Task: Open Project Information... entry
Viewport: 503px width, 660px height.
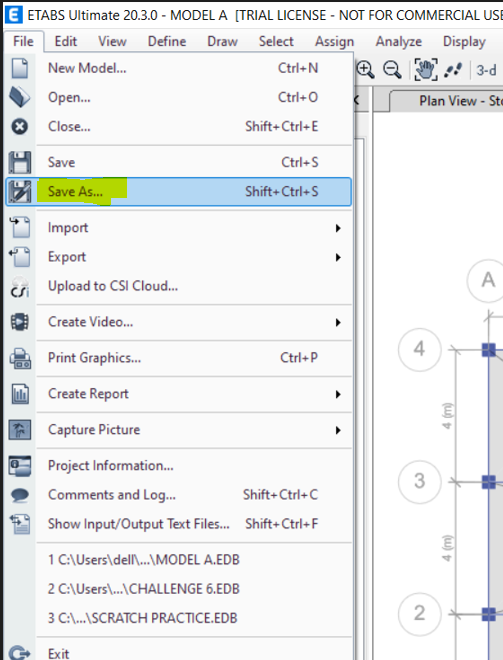Action: 179,466
